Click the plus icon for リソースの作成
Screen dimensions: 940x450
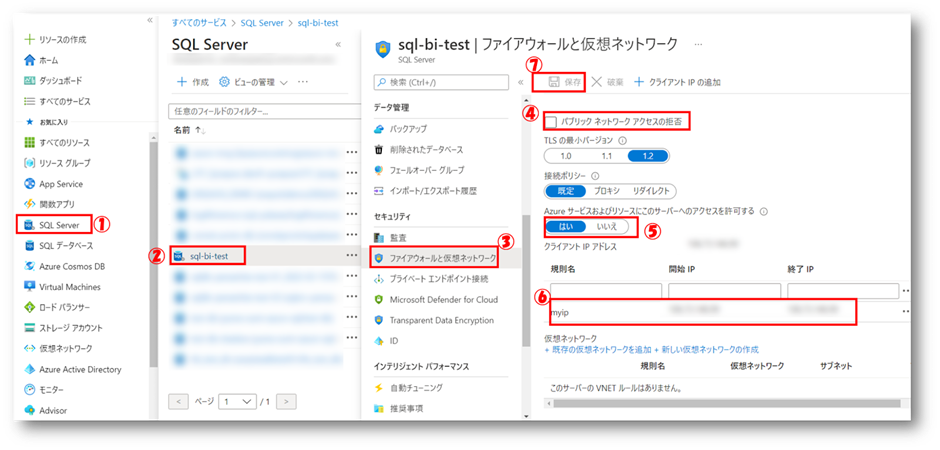(29, 40)
